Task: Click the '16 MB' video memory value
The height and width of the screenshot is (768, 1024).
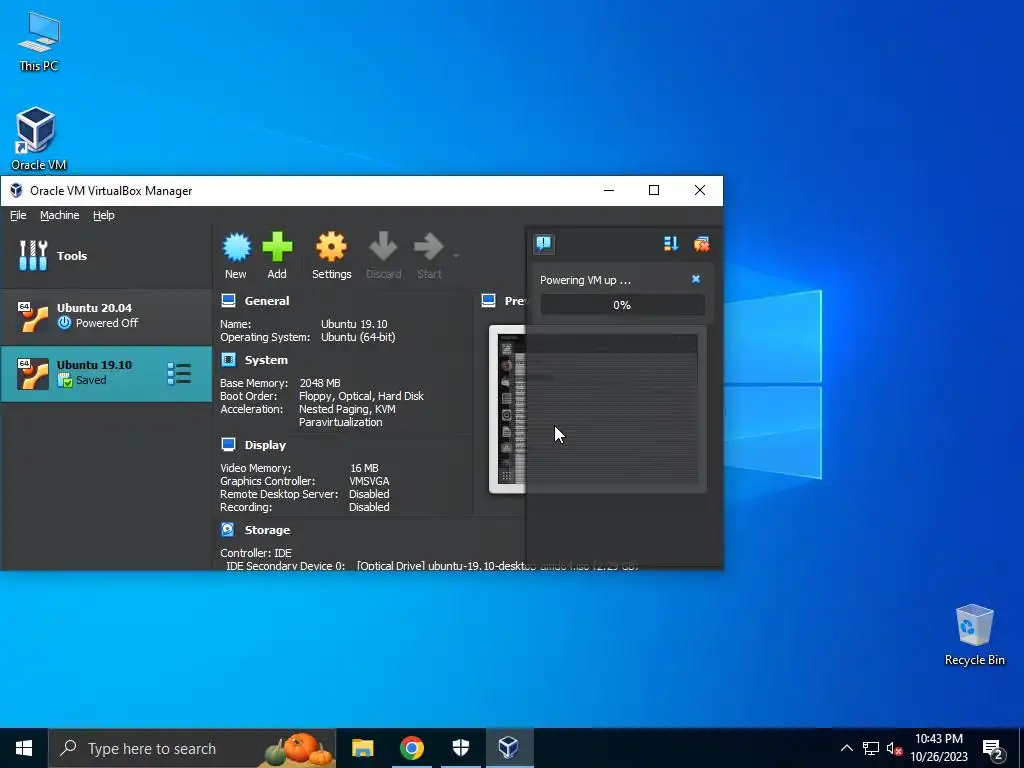Action: click(x=364, y=468)
